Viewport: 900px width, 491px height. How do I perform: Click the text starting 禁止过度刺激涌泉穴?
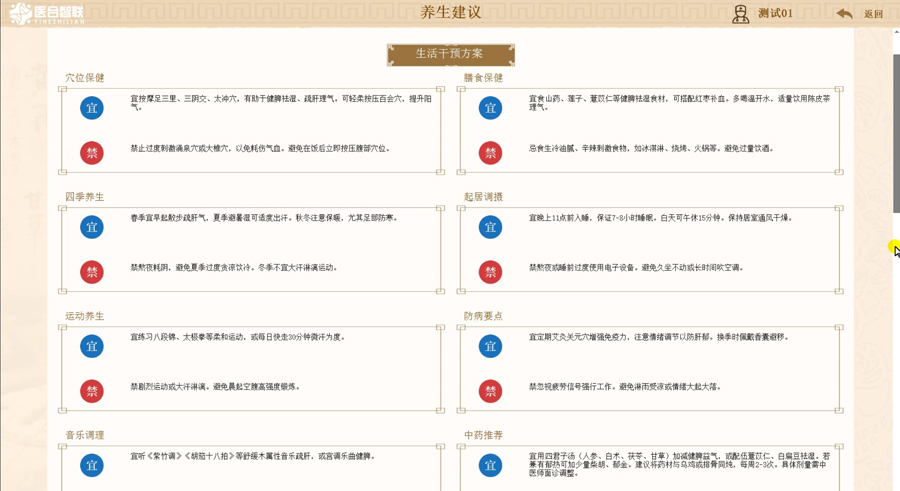[261, 149]
